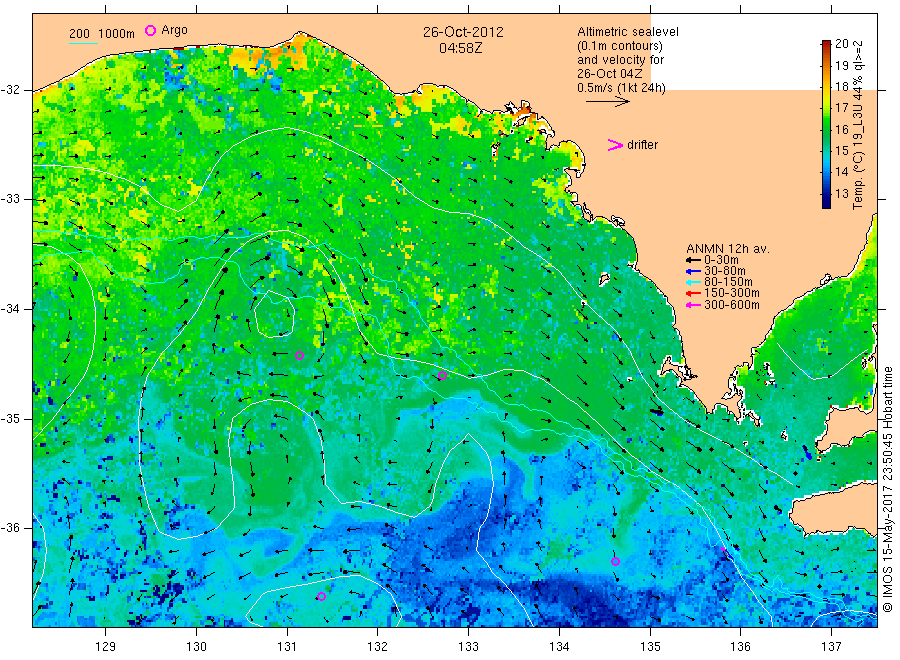The height and width of the screenshot is (660, 900).
Task: Click longitude axis label '130'
Action: click(x=196, y=647)
